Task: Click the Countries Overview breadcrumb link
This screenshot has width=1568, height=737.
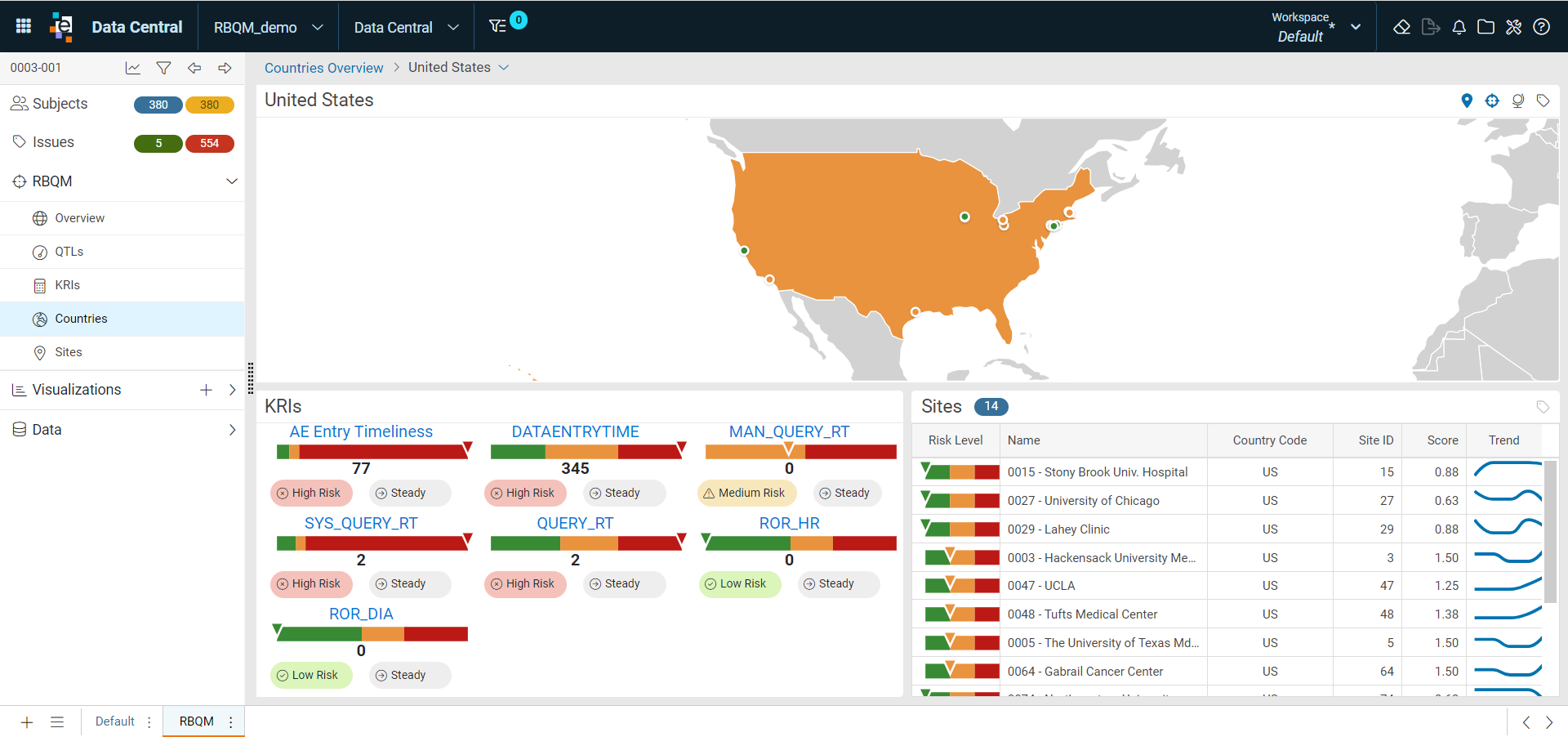Action: tap(323, 68)
